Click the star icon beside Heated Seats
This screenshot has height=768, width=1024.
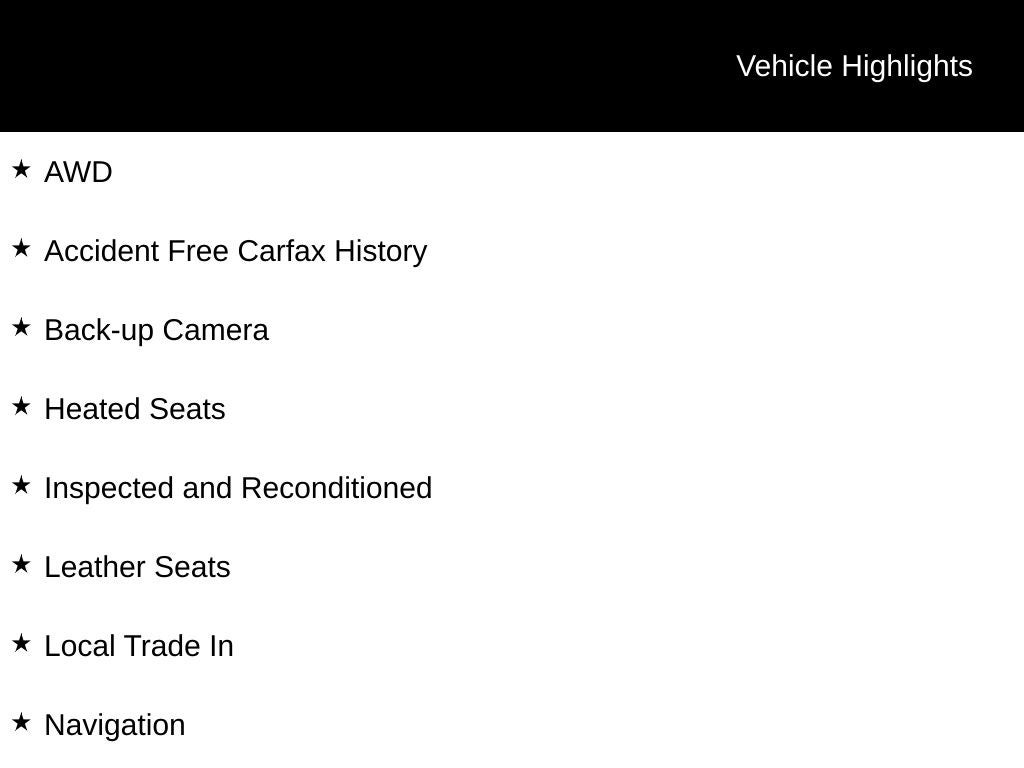(x=21, y=407)
